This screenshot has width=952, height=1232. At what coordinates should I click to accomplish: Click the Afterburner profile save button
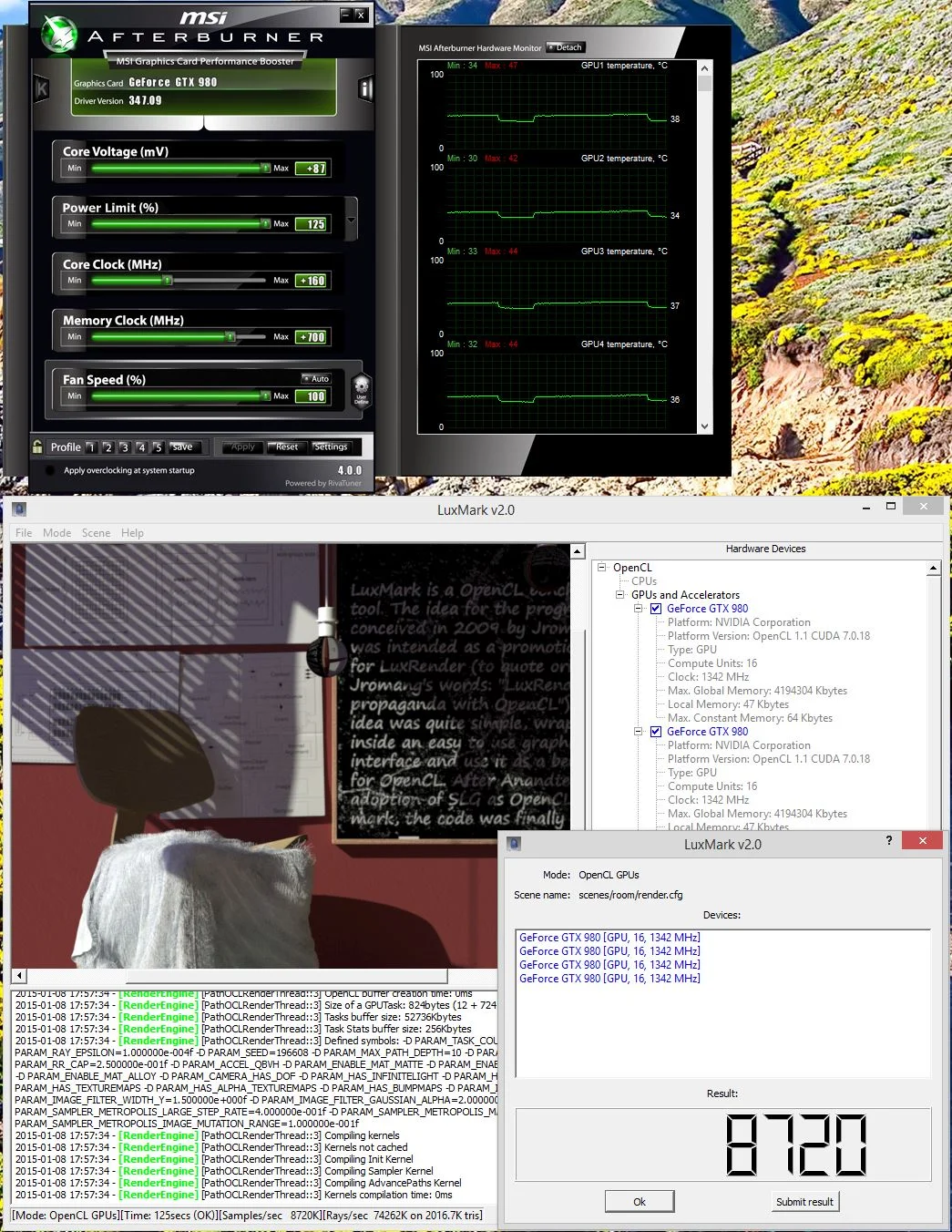click(x=182, y=447)
